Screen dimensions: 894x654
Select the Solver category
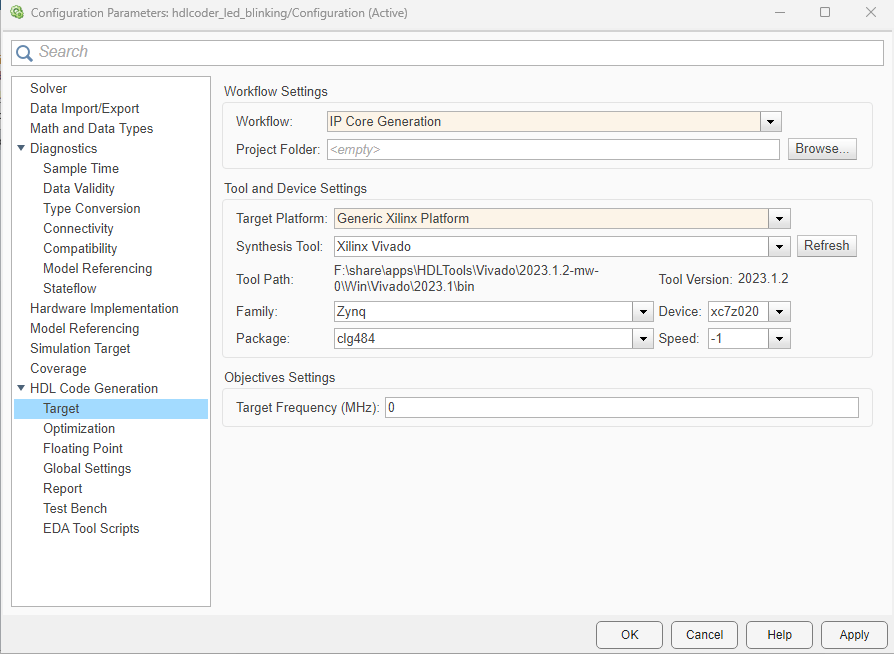[48, 88]
